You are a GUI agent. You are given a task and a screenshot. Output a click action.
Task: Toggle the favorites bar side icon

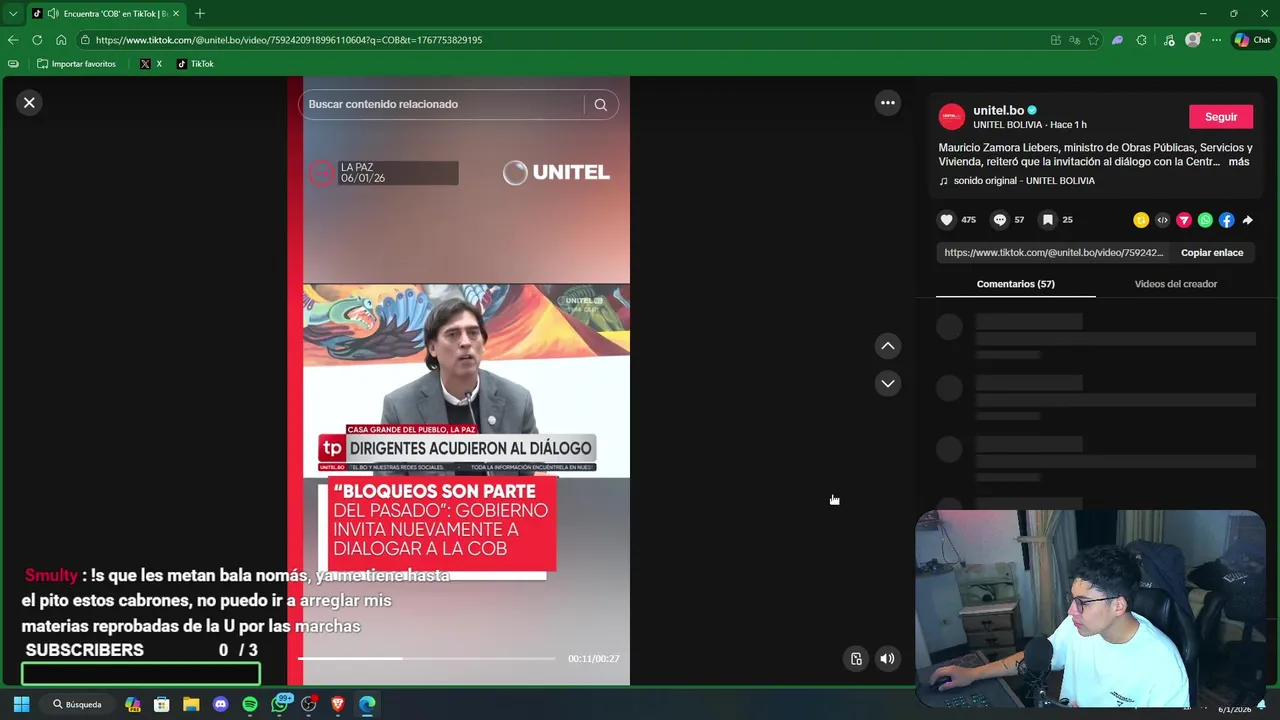coord(13,64)
